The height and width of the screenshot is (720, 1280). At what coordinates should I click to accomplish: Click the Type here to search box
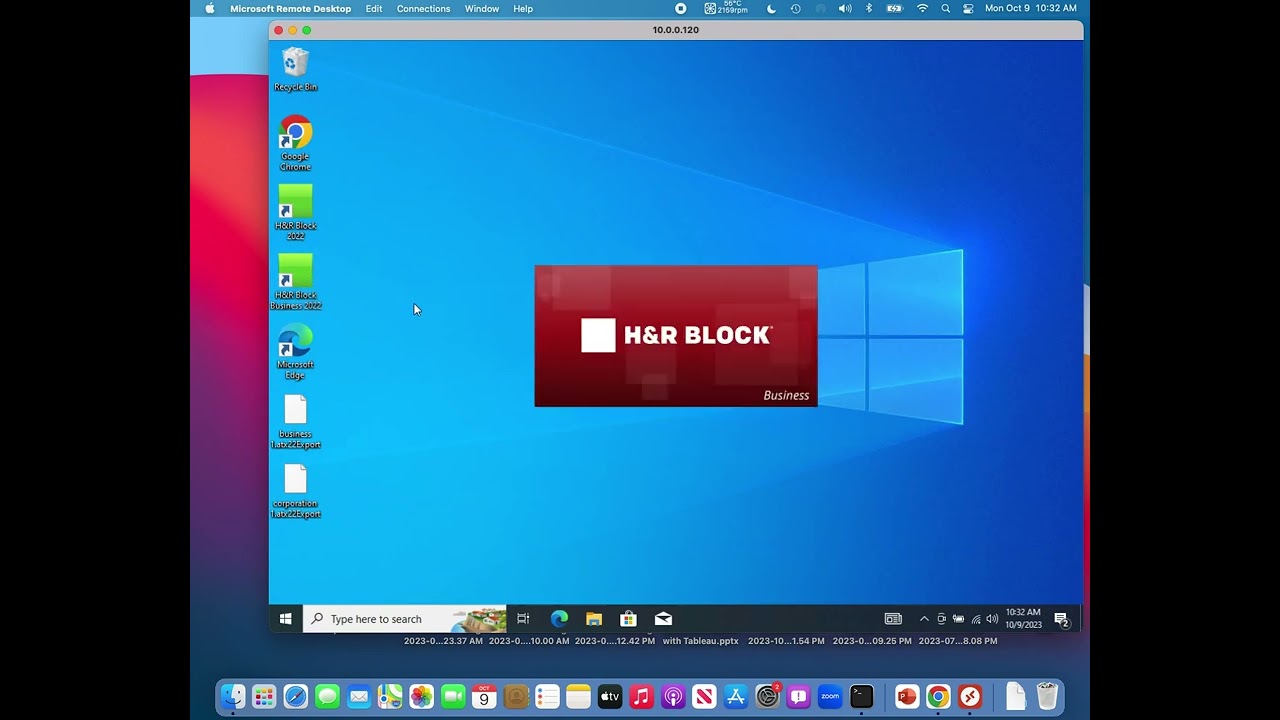[x=405, y=619]
